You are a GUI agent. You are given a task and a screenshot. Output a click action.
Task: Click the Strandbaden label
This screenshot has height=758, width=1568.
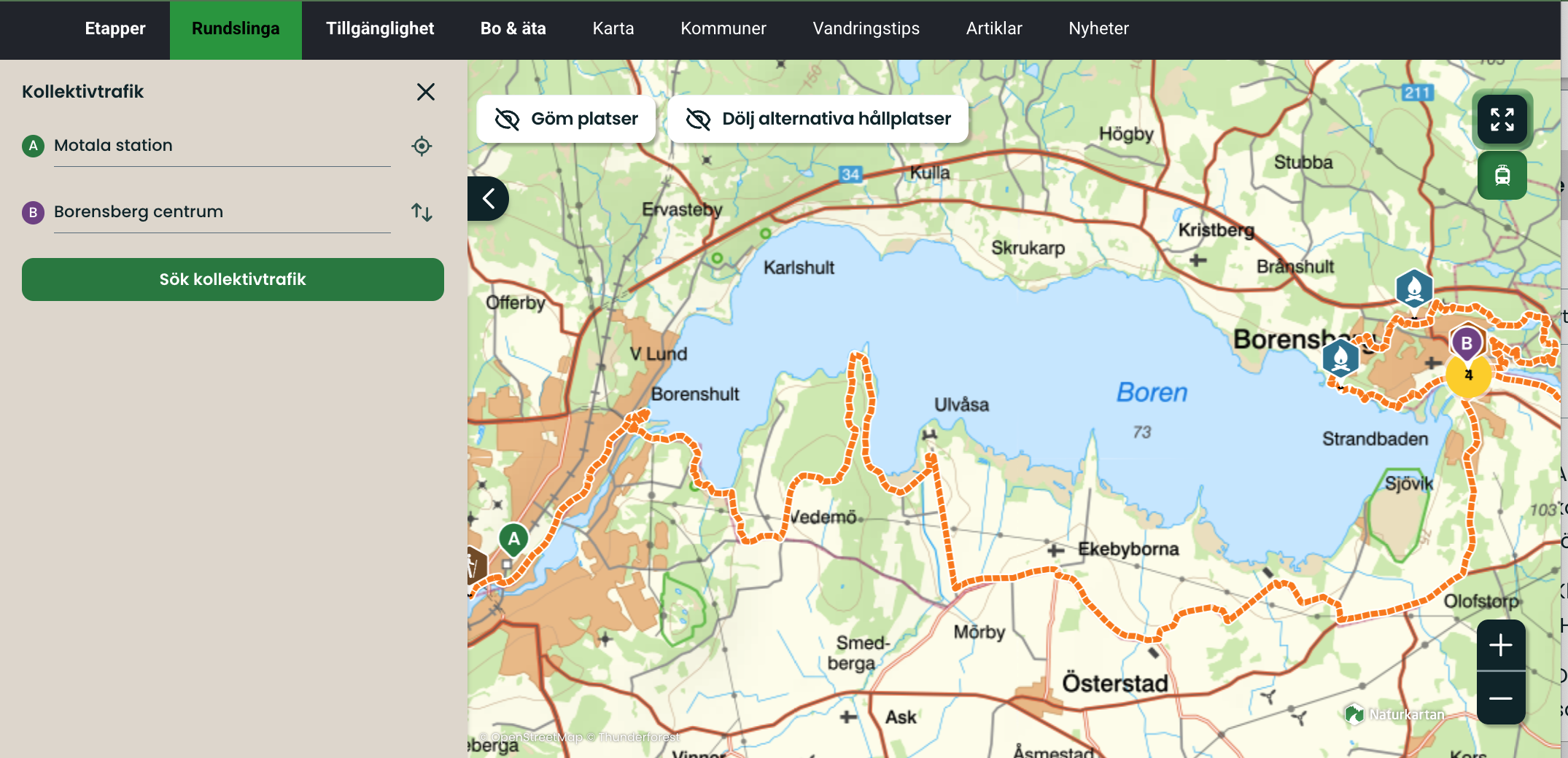1375,439
